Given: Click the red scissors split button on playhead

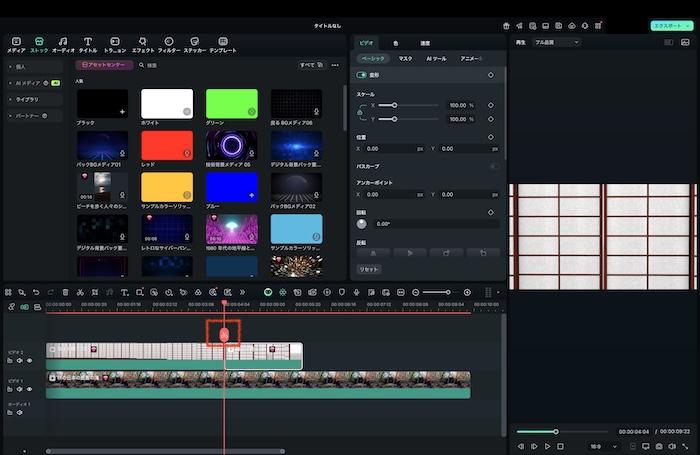Looking at the screenshot, I should click(x=224, y=333).
